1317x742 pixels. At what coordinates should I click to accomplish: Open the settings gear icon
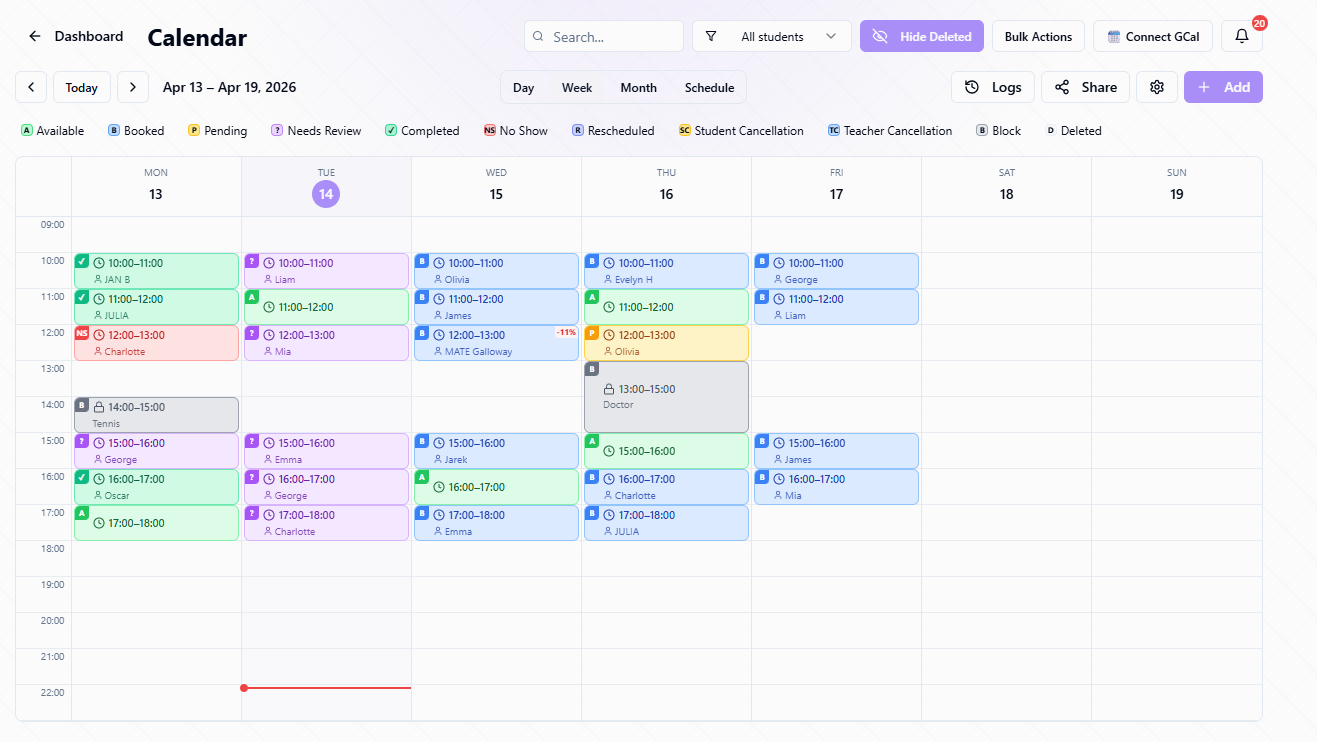(1157, 87)
